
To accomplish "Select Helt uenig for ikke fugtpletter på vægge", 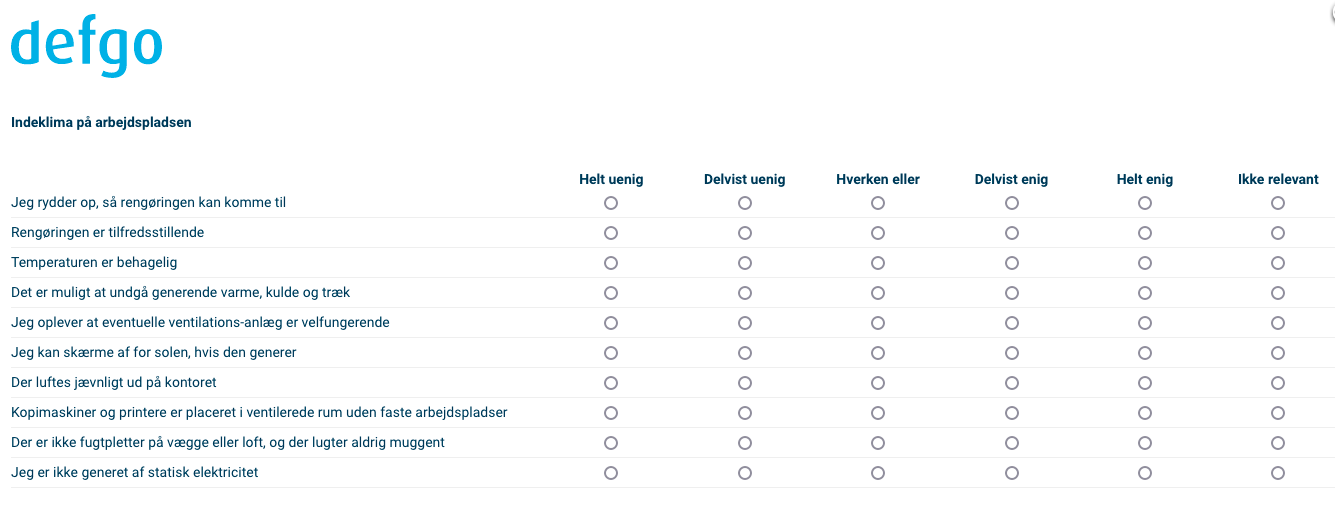I will [611, 443].
